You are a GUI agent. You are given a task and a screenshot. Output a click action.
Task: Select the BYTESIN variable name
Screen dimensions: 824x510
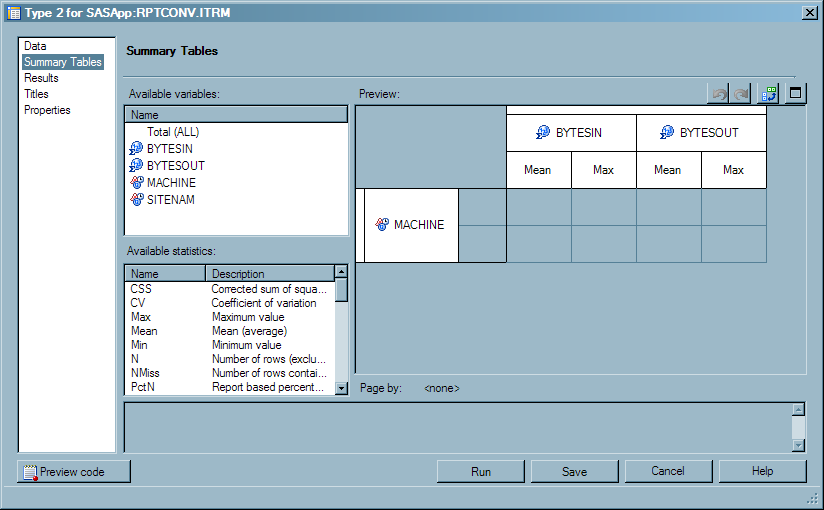pyautogui.click(x=170, y=149)
